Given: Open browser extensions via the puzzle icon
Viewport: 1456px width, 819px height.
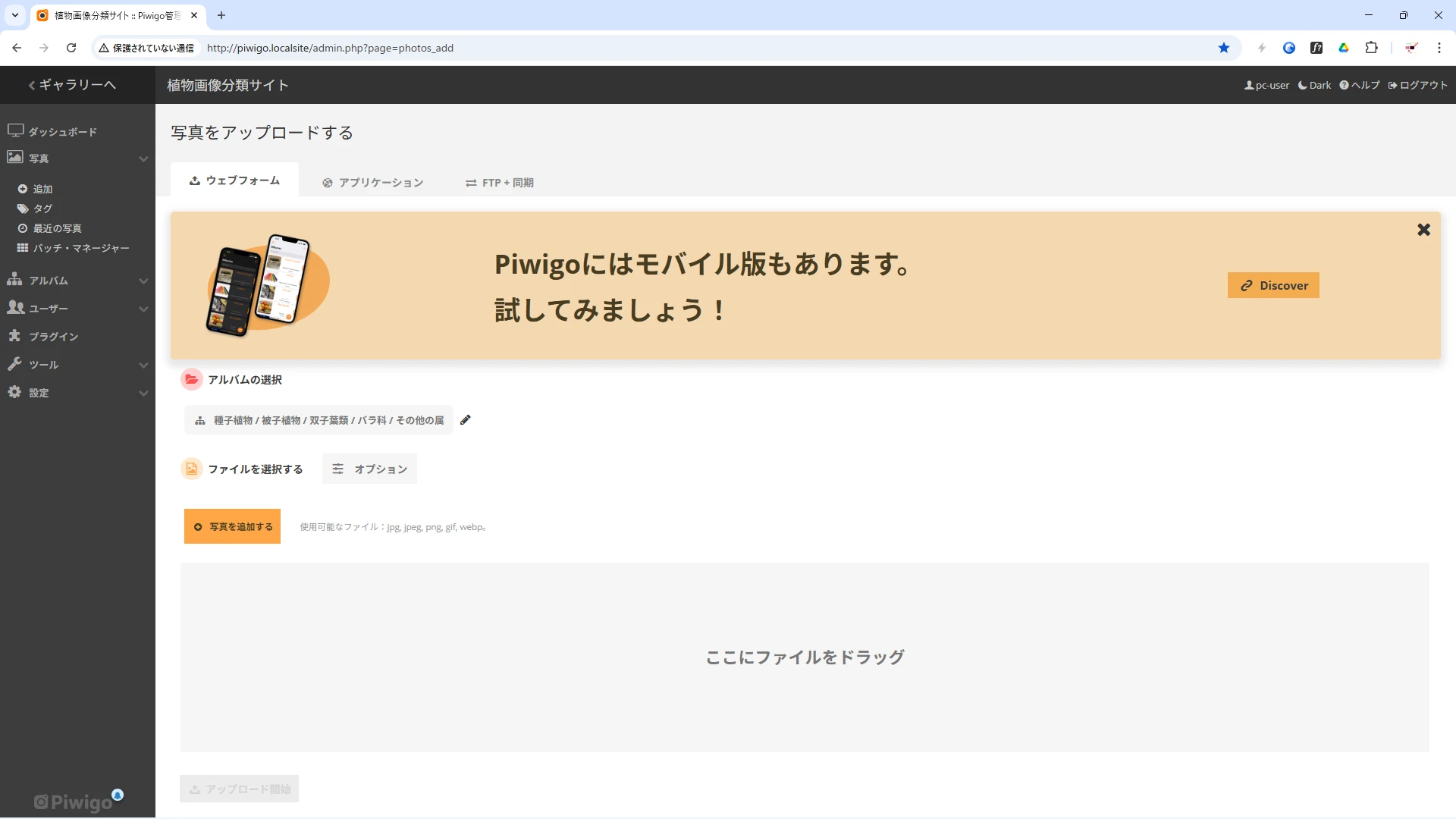Looking at the screenshot, I should tap(1372, 48).
